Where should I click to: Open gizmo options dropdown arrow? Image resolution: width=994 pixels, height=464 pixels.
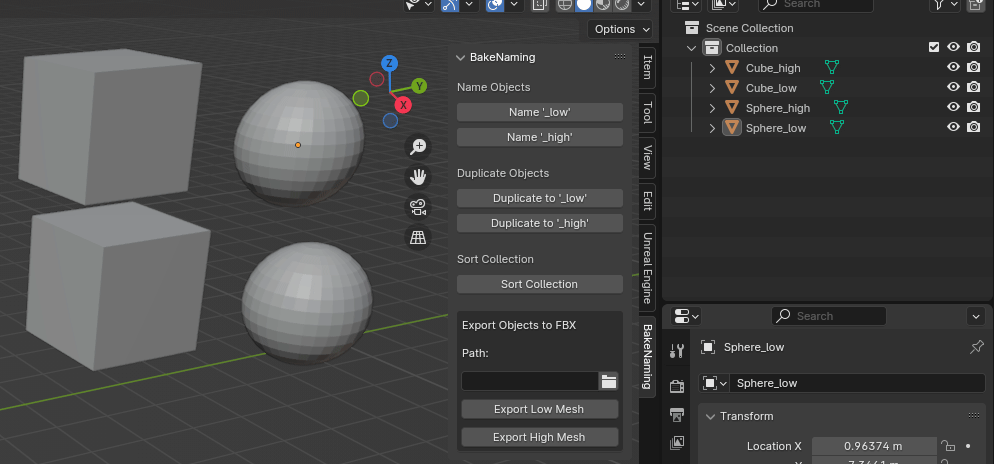[468, 5]
